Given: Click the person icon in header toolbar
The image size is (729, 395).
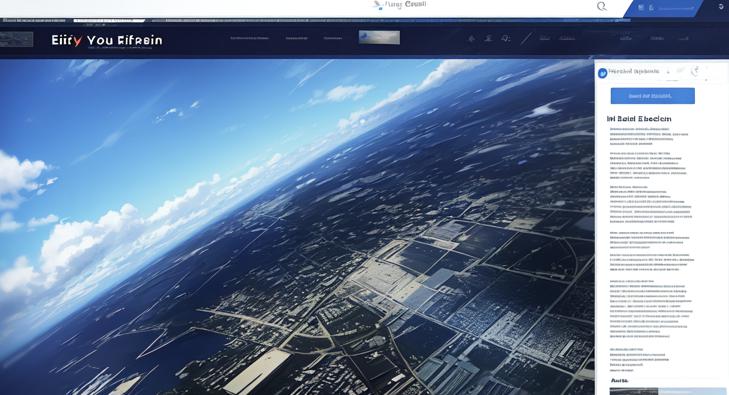Looking at the screenshot, I should click(488, 39).
